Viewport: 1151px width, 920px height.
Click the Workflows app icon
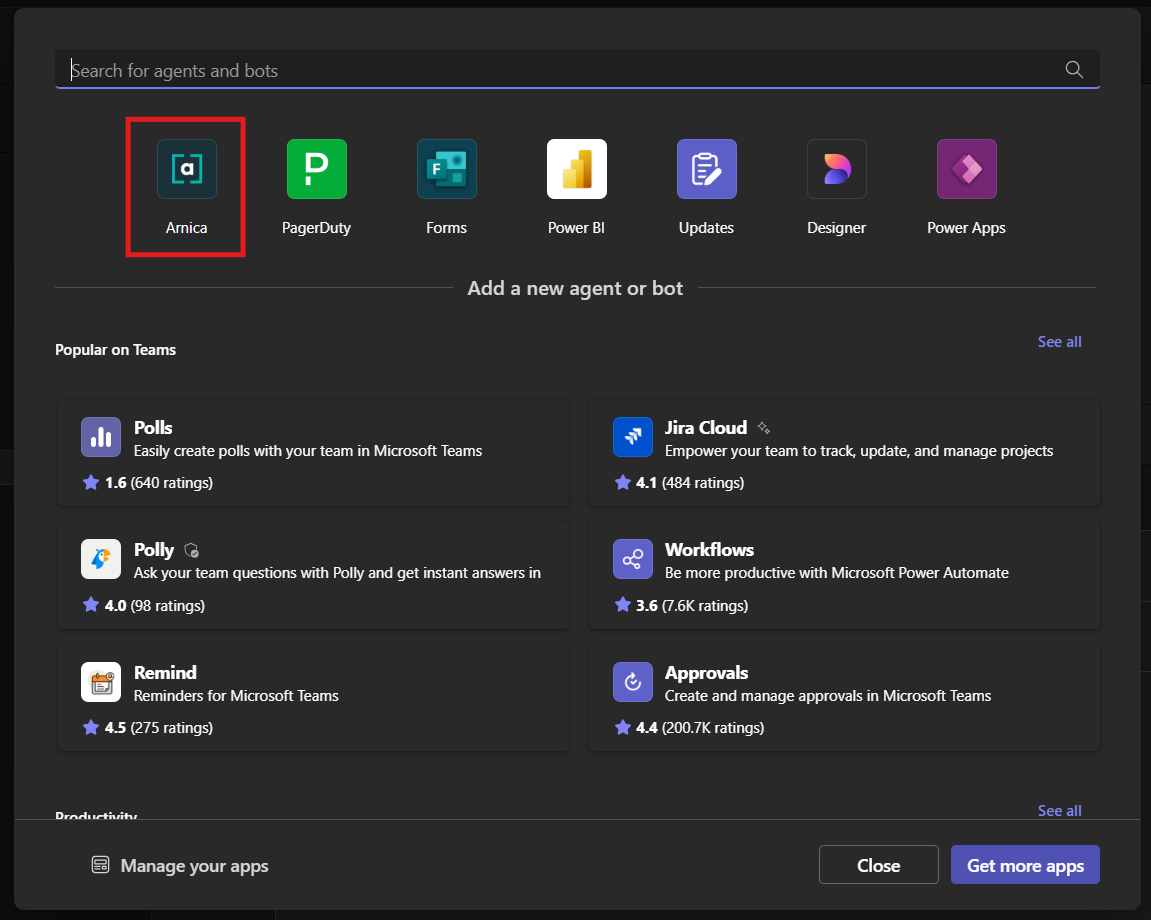coord(632,560)
